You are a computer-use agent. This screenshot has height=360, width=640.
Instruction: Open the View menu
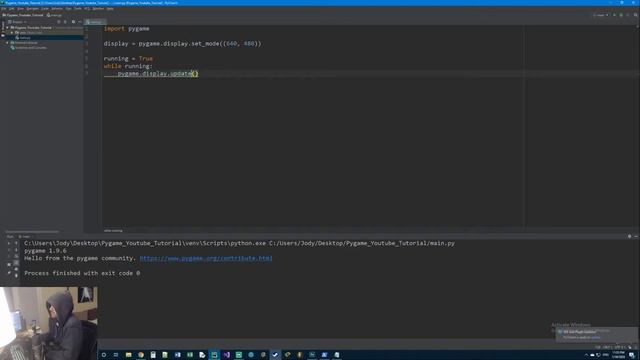(20, 9)
